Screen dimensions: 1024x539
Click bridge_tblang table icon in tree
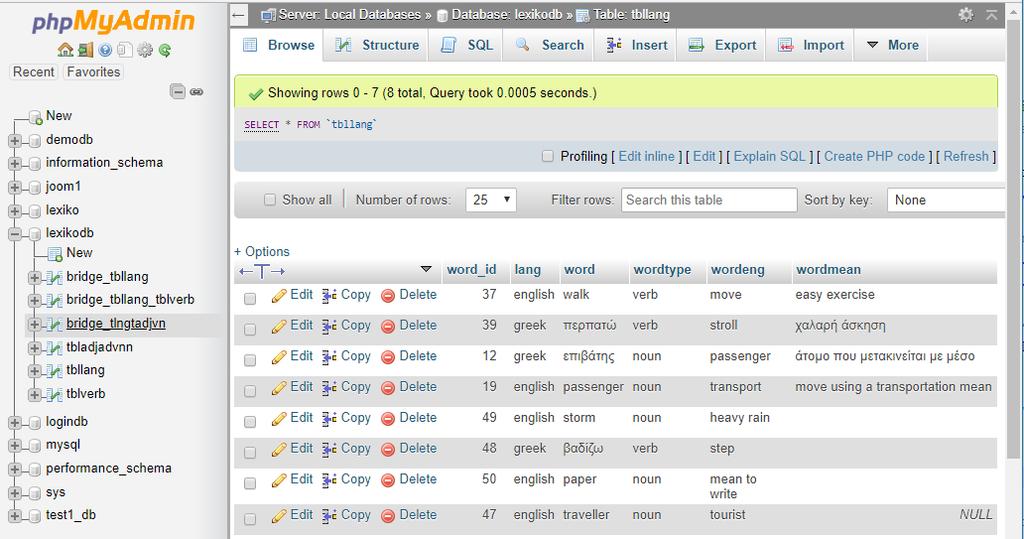click(54, 278)
